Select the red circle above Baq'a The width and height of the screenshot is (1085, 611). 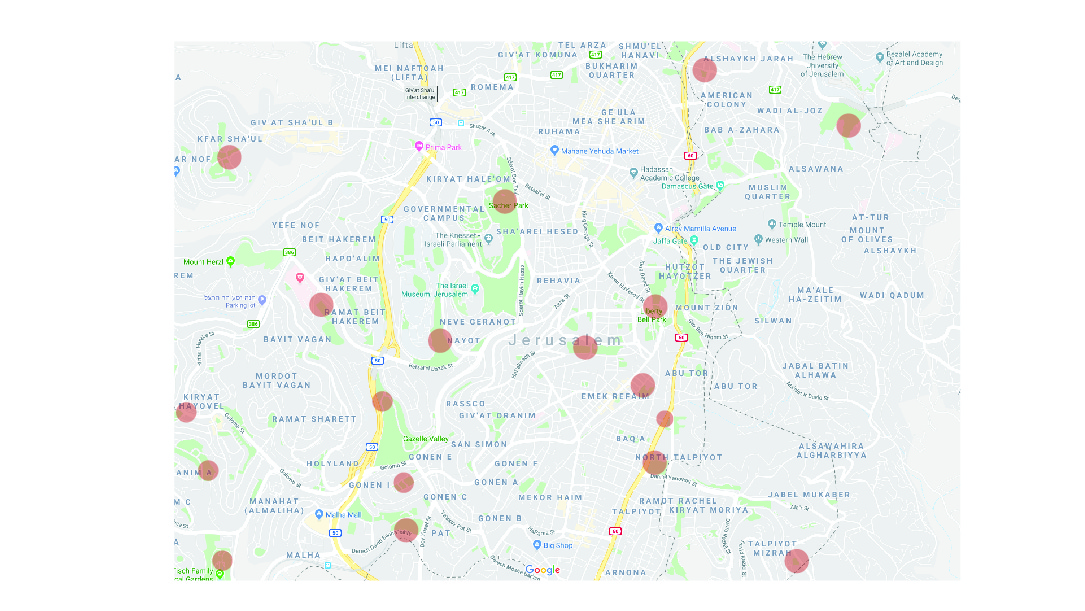664,419
